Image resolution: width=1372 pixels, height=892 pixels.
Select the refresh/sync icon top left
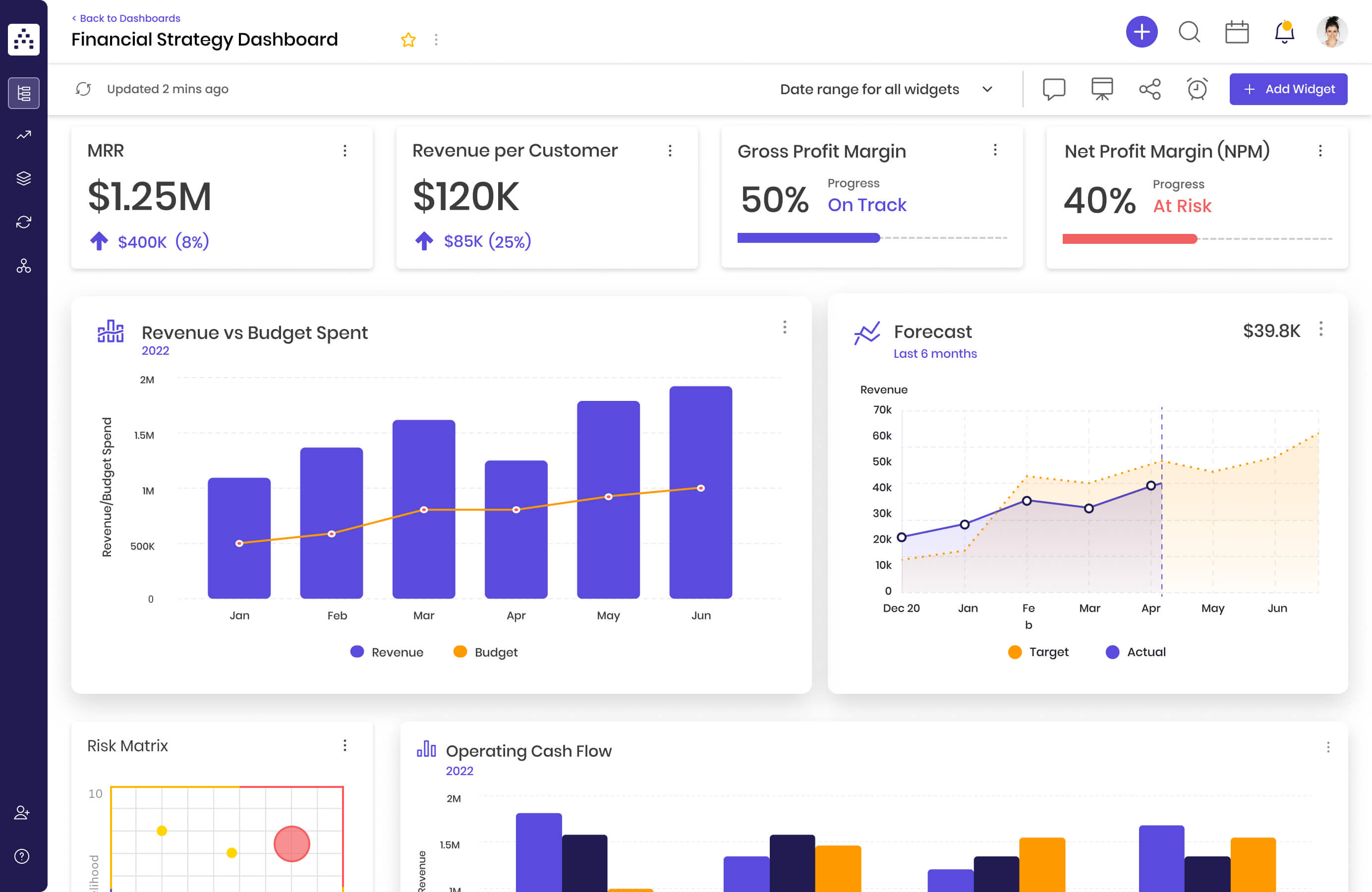click(x=84, y=89)
